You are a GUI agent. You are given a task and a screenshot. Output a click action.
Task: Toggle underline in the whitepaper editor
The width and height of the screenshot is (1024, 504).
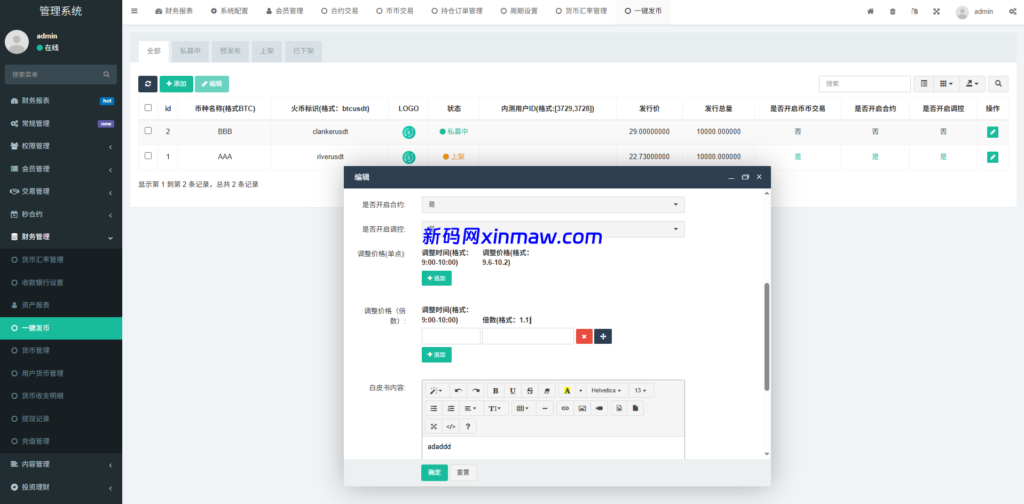(513, 390)
